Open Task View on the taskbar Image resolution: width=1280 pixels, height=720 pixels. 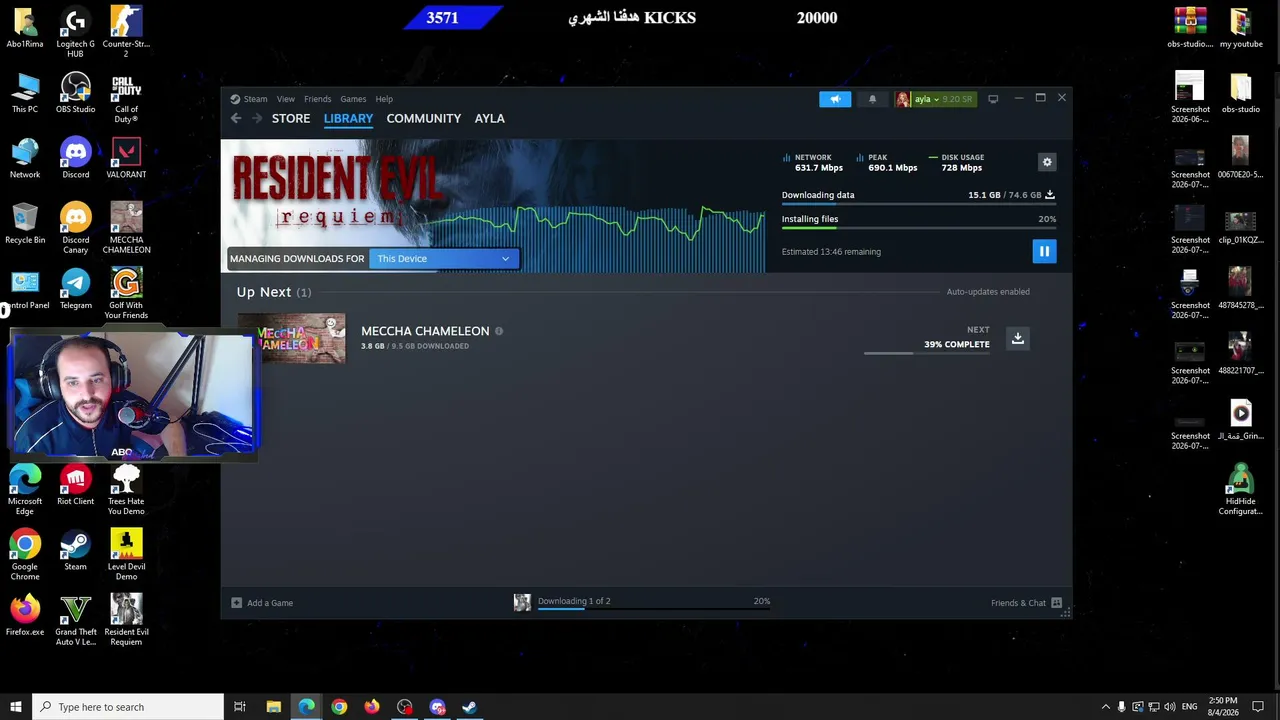tap(240, 707)
